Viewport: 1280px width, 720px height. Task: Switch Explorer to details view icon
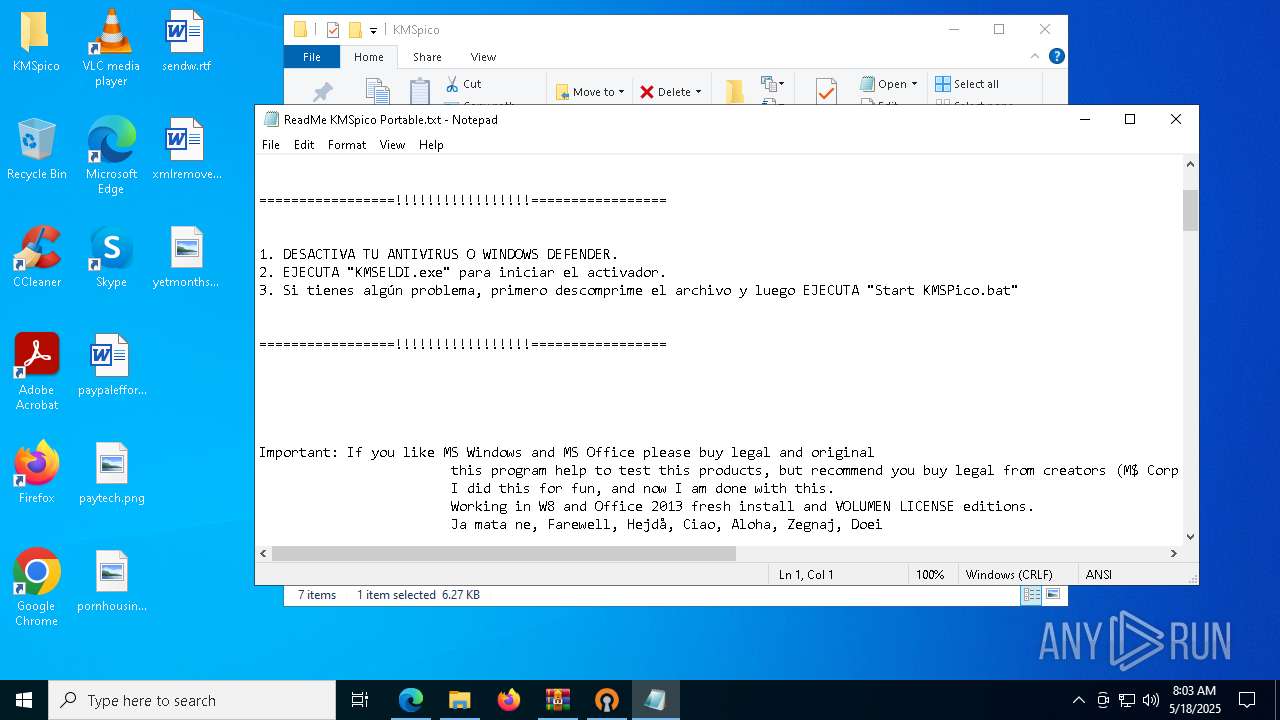click(x=1031, y=595)
